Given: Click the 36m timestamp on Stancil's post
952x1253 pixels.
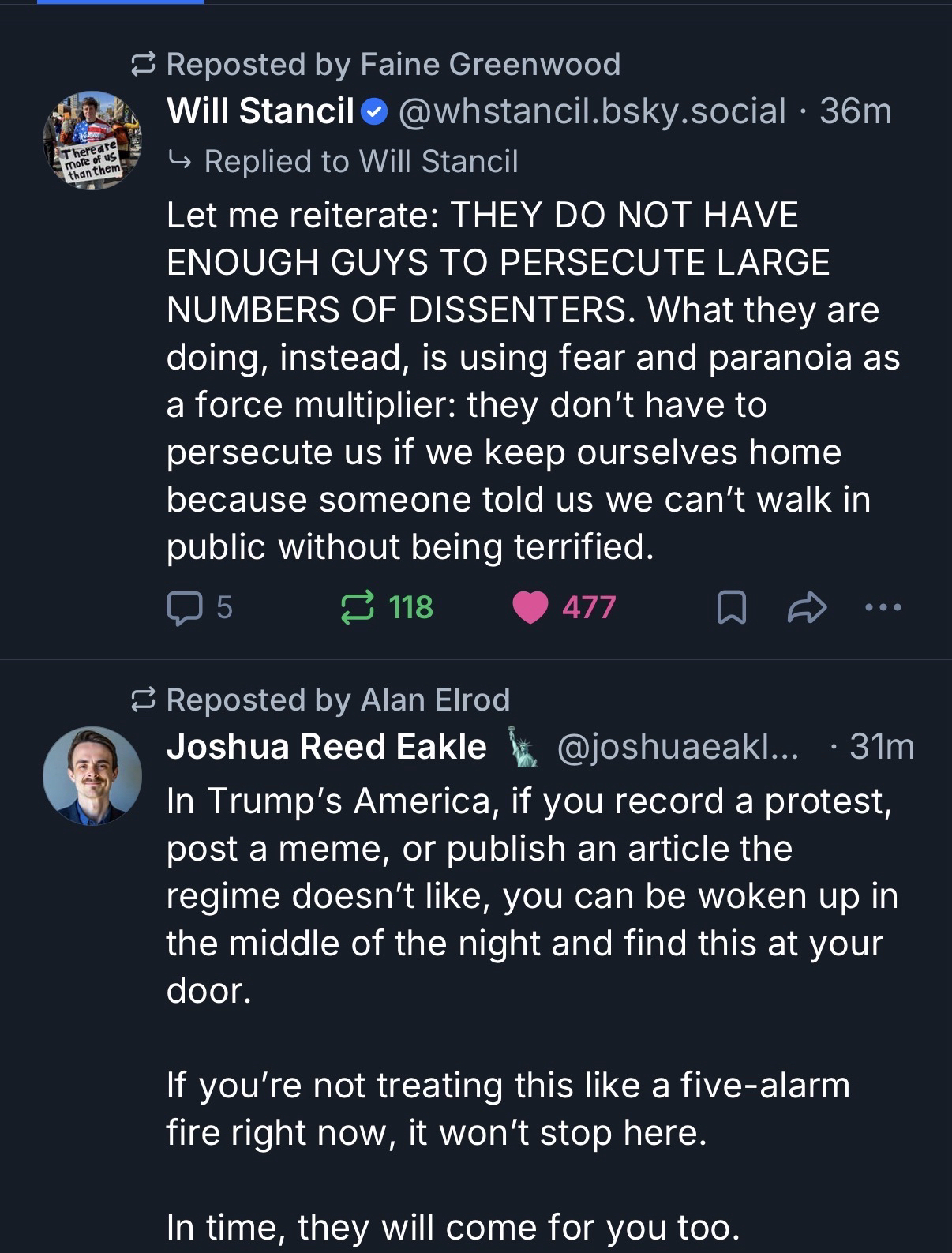Looking at the screenshot, I should pyautogui.click(x=856, y=111).
